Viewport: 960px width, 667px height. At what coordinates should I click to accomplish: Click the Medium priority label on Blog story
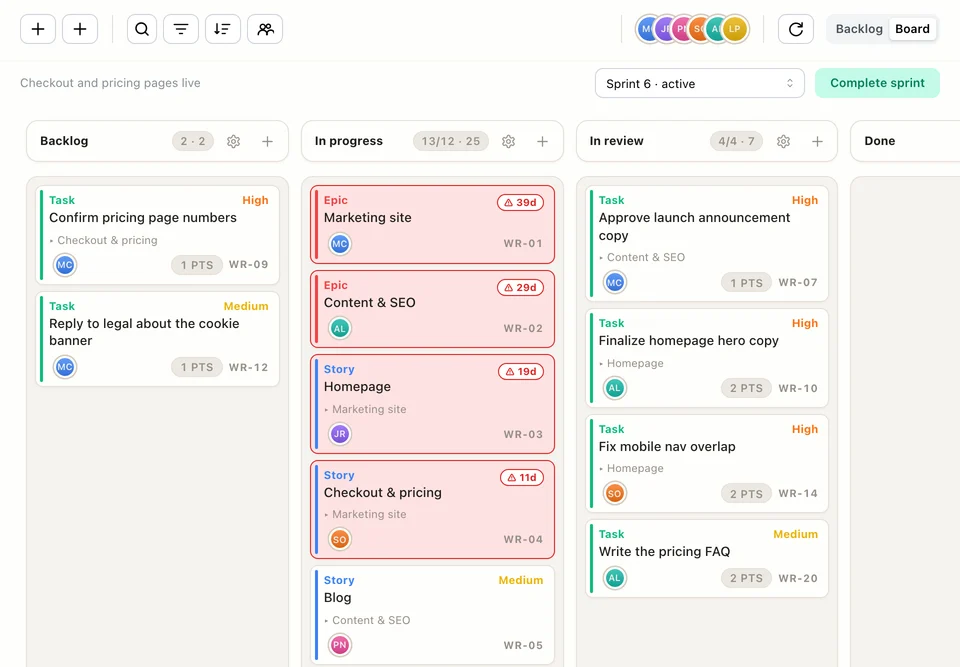520,580
